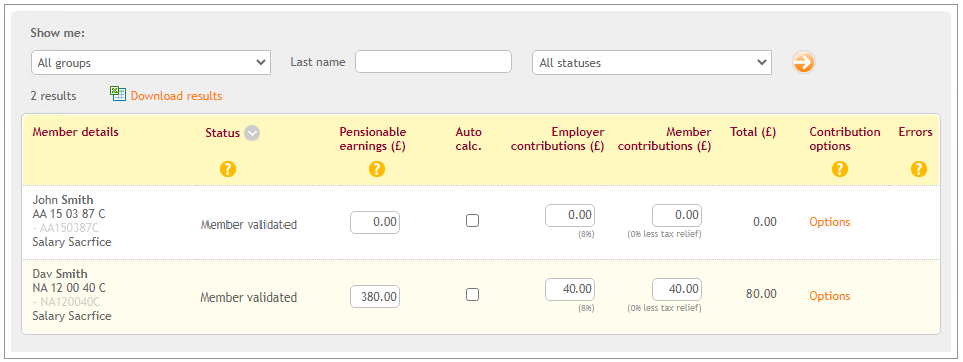This screenshot has width=963, height=362.
Task: Select John Smith's employer contributions field
Action: click(x=570, y=215)
